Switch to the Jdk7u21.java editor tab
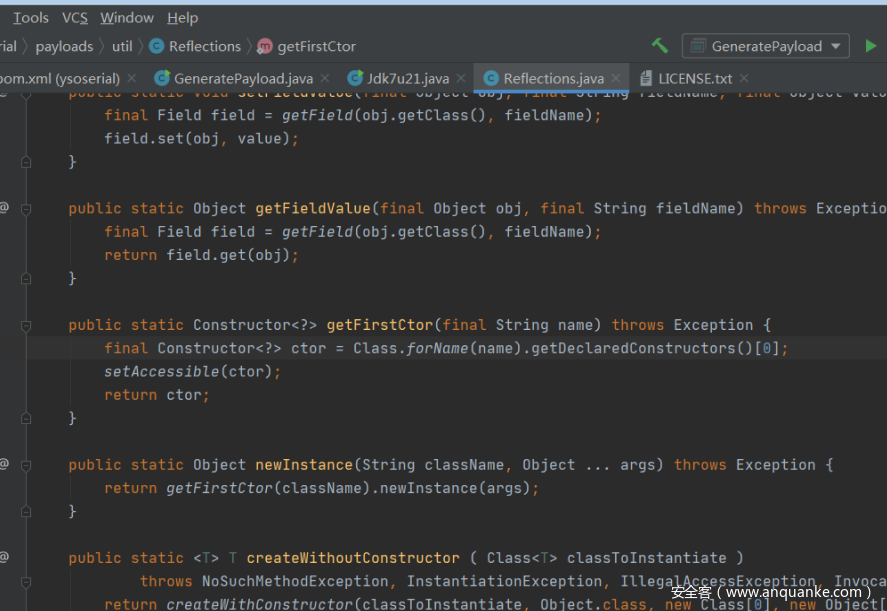The image size is (887, 611). (407, 78)
